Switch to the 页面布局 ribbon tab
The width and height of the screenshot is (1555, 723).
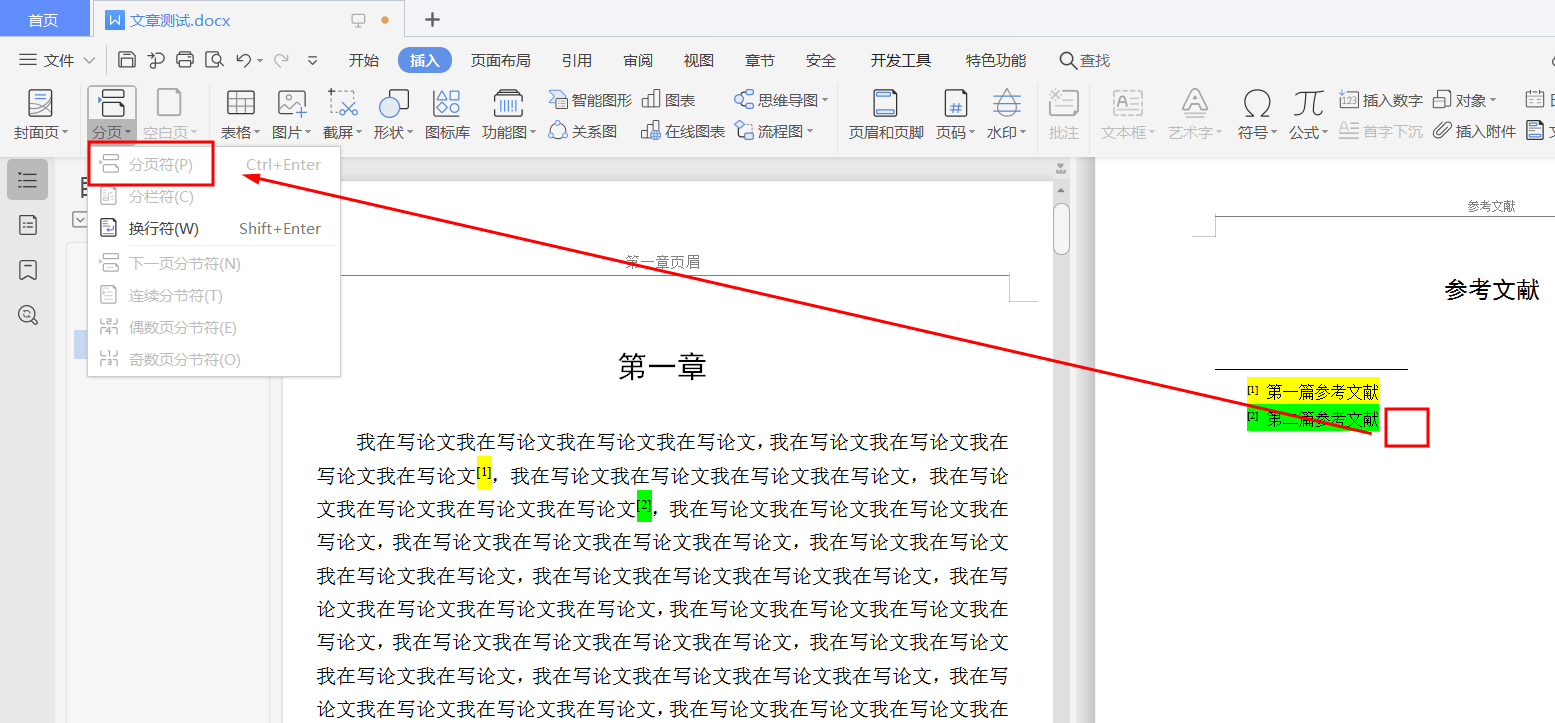coord(500,60)
